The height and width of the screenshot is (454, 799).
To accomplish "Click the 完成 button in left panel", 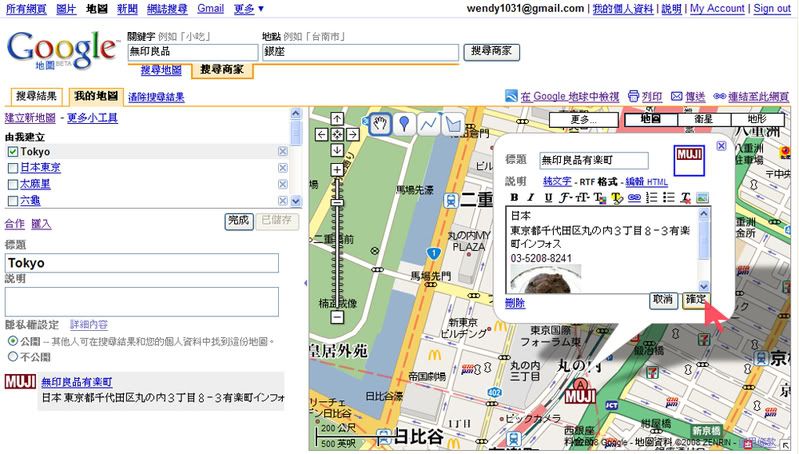I will click(238, 220).
